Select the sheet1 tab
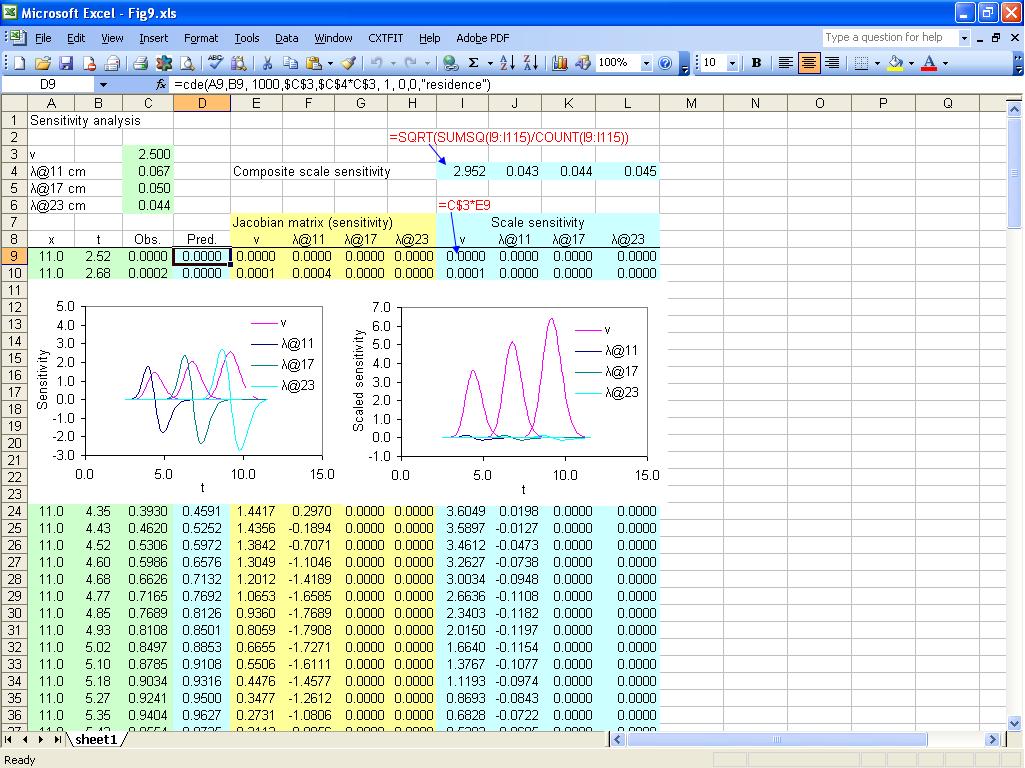 tap(96, 740)
